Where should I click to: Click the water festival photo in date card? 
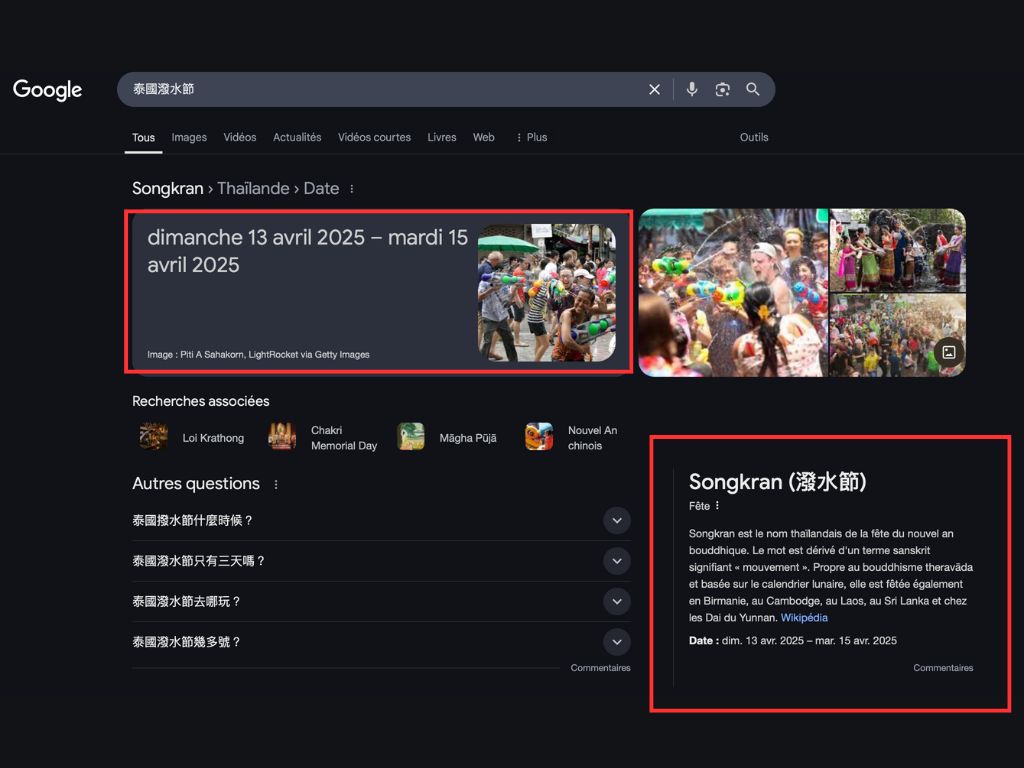click(x=547, y=293)
